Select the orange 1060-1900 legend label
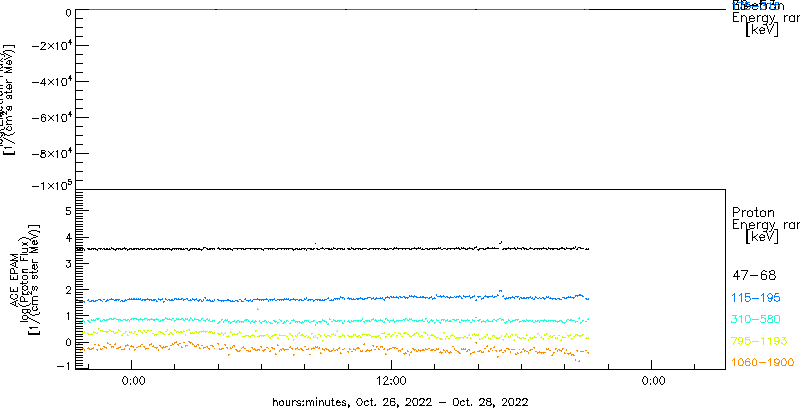 pyautogui.click(x=763, y=362)
